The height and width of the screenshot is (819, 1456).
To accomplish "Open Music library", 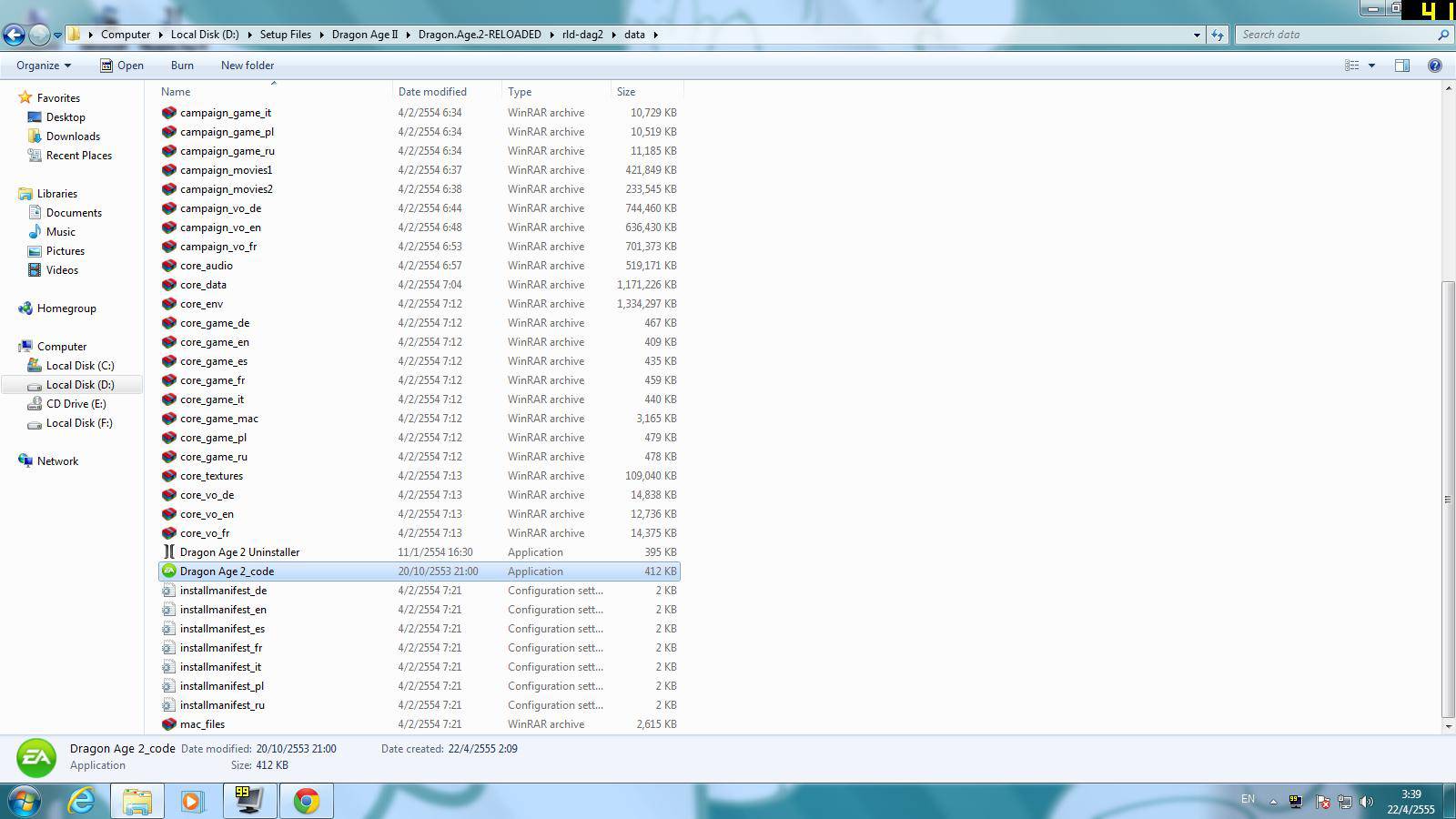I will (60, 232).
